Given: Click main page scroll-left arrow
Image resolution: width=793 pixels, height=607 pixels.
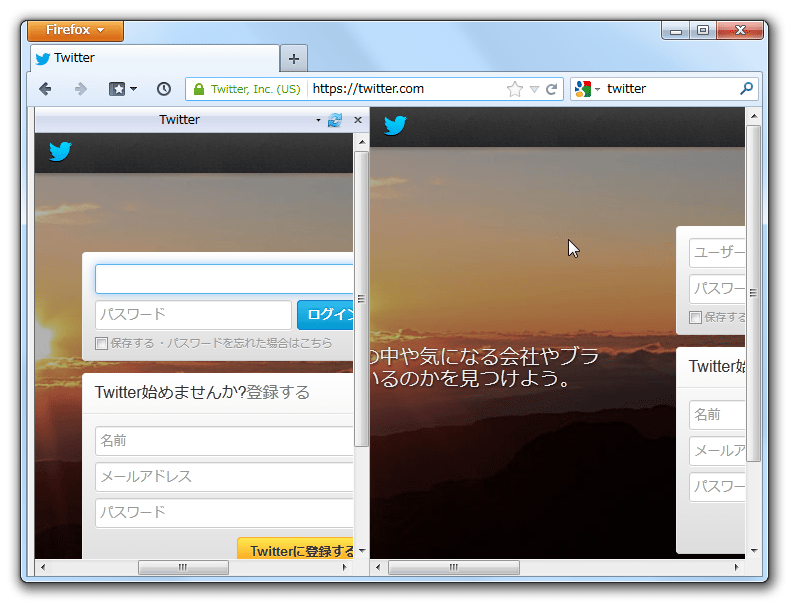Looking at the screenshot, I should coord(378,568).
